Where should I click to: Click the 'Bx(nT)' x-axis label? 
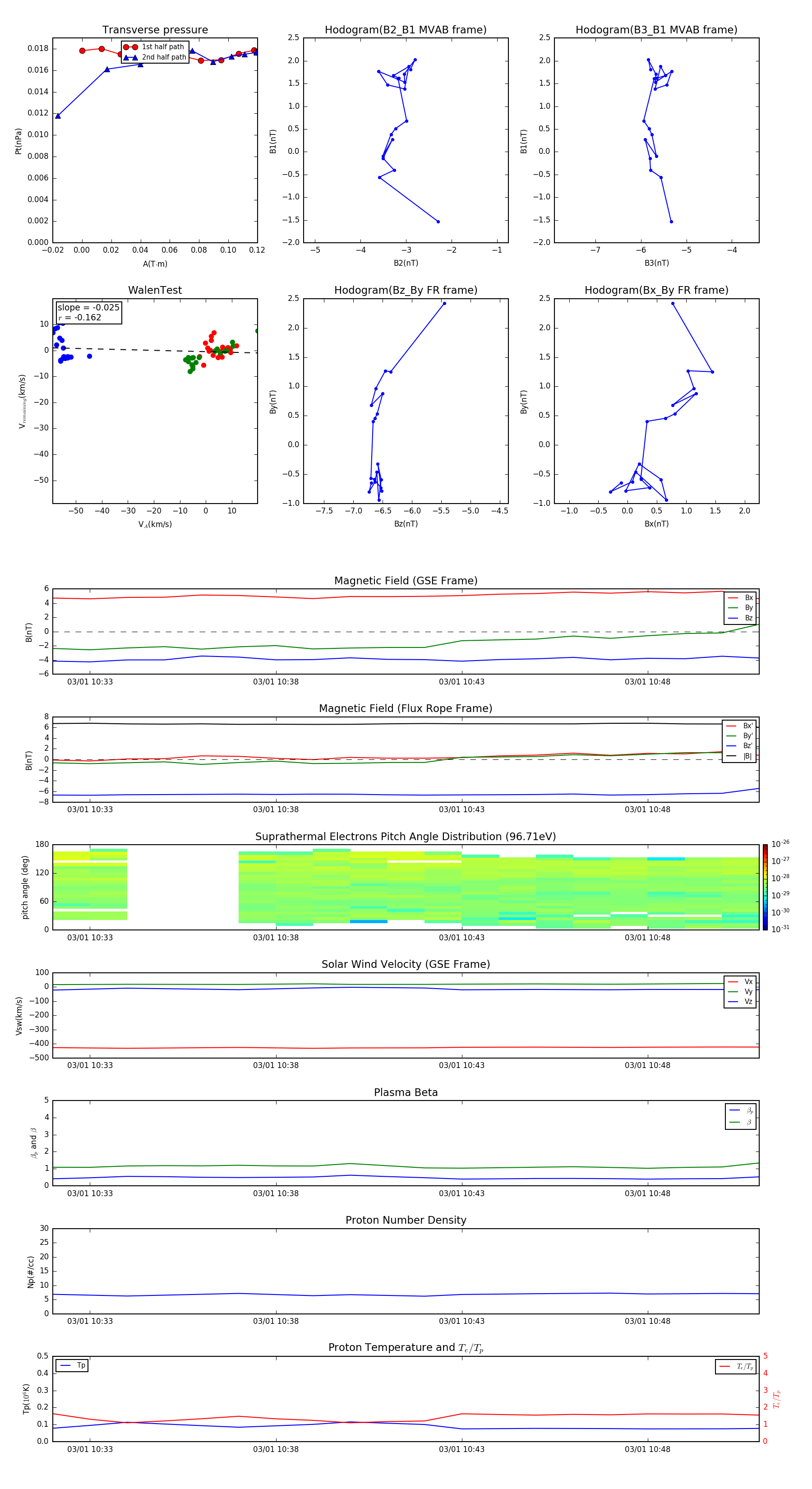tap(656, 524)
